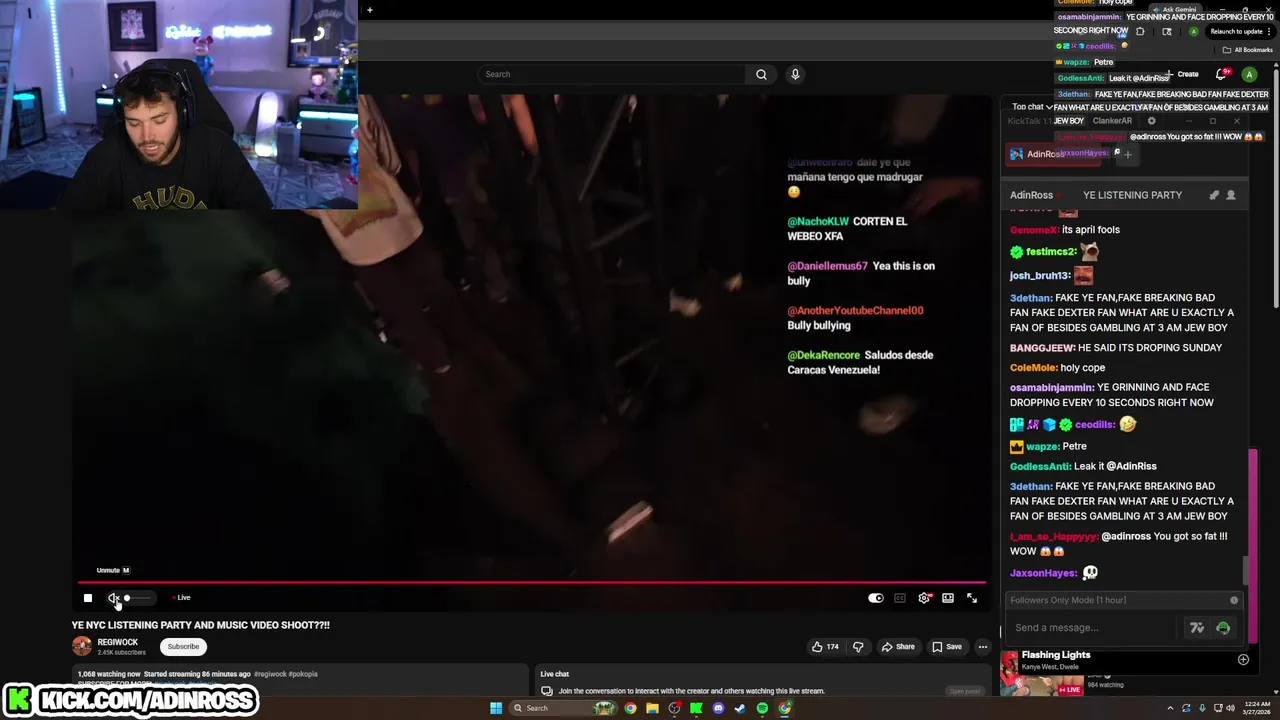The image size is (1280, 720).
Task: Click Ask Gemini button
Action: (x=1173, y=10)
